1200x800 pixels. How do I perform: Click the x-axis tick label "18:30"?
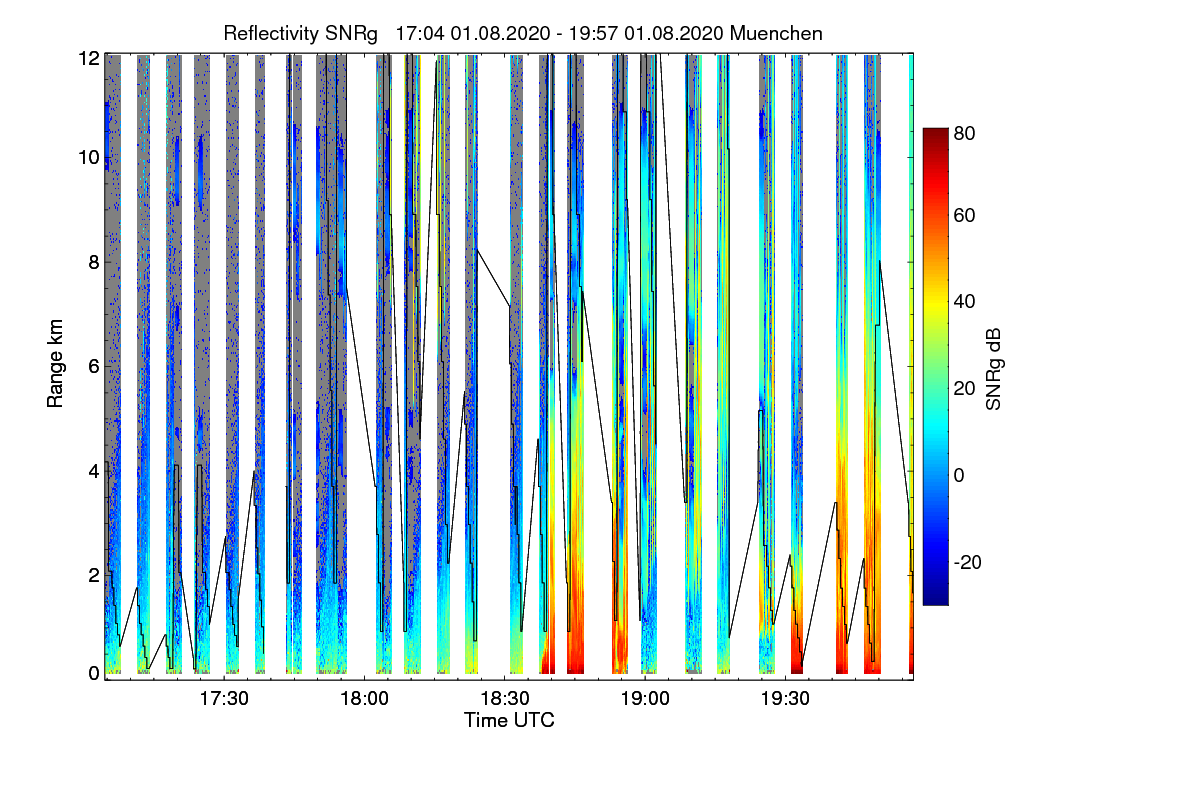505,698
